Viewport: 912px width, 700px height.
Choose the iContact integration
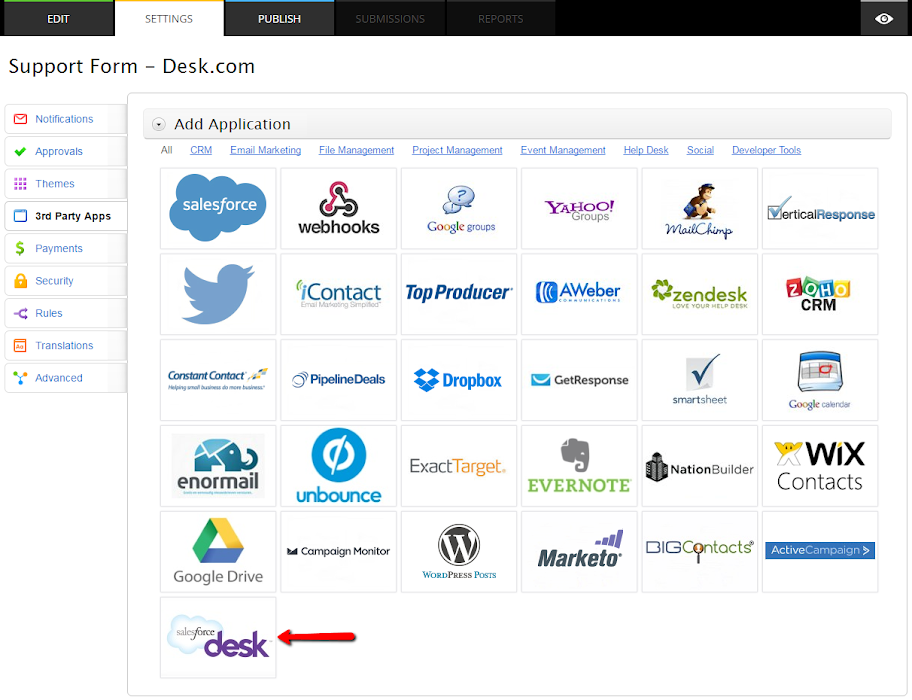(339, 294)
